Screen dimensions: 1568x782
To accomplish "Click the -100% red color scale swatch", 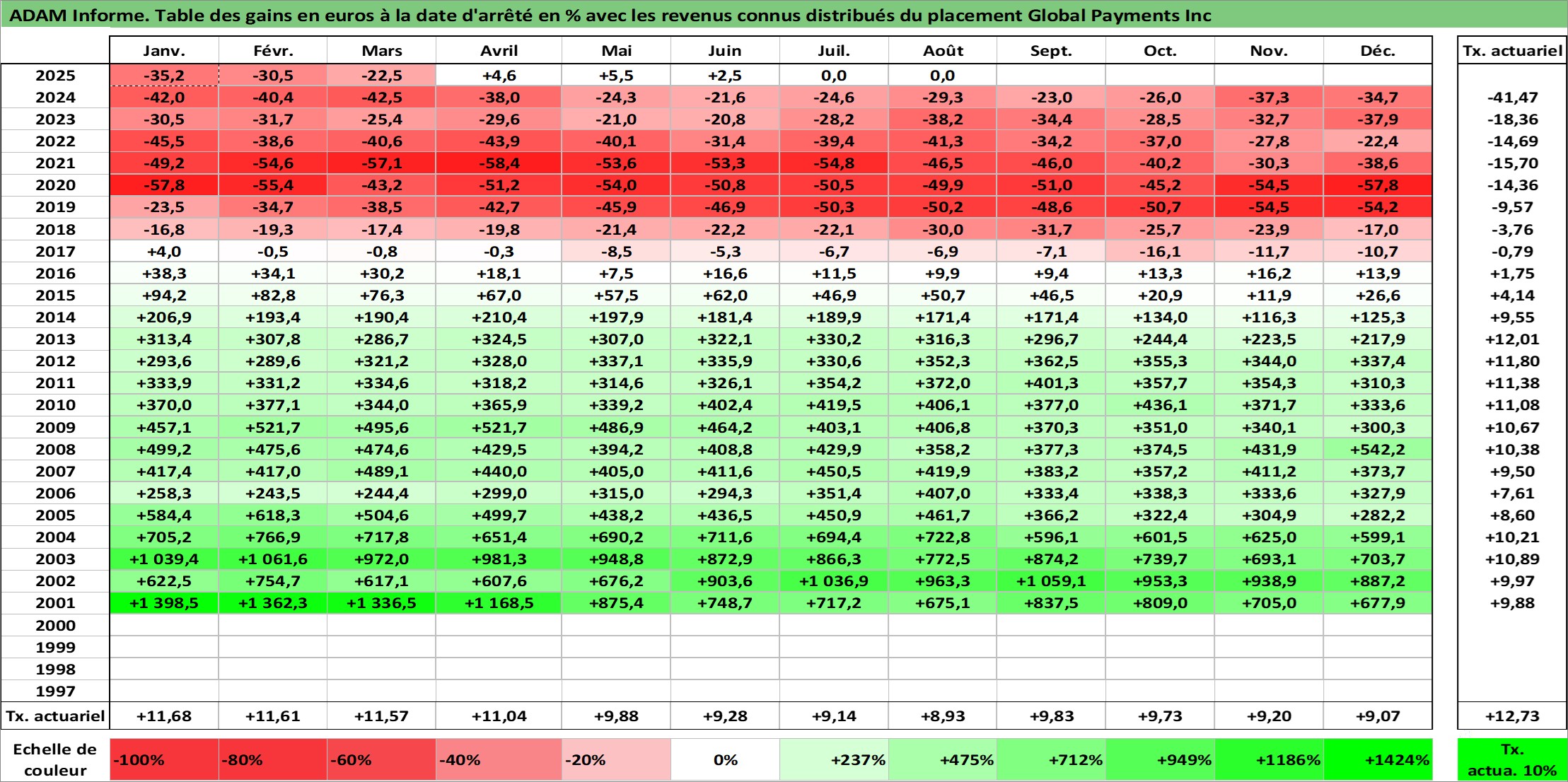I will (x=164, y=760).
